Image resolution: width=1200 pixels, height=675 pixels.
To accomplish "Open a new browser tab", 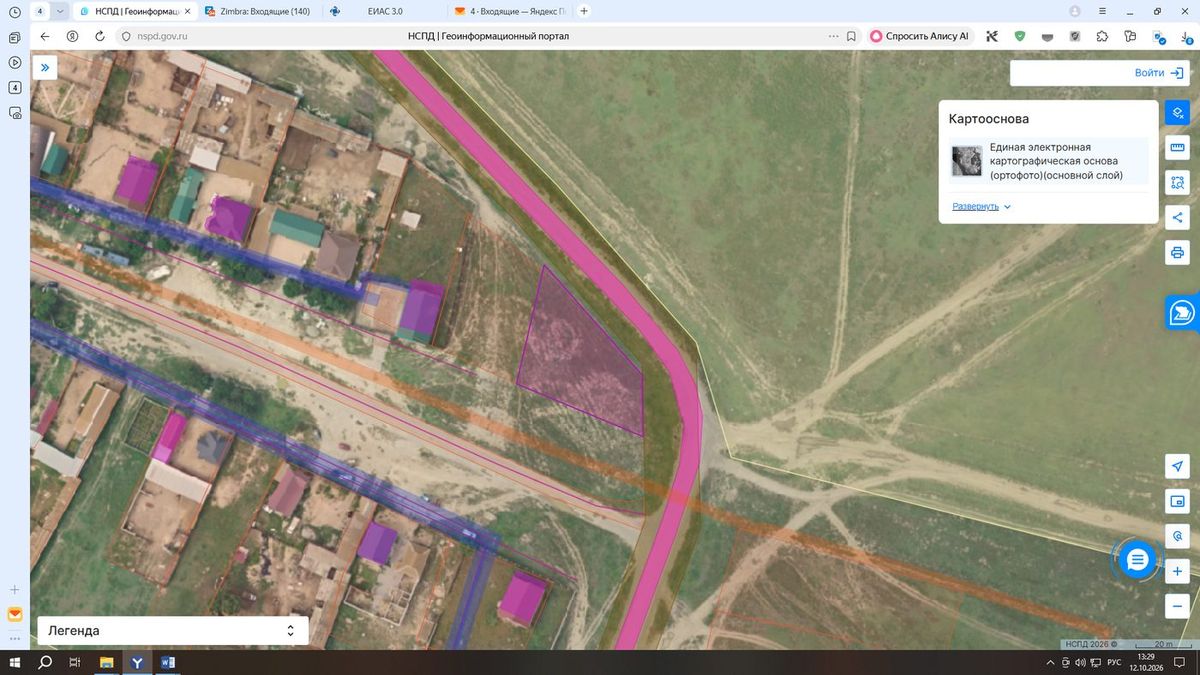I will pos(584,11).
